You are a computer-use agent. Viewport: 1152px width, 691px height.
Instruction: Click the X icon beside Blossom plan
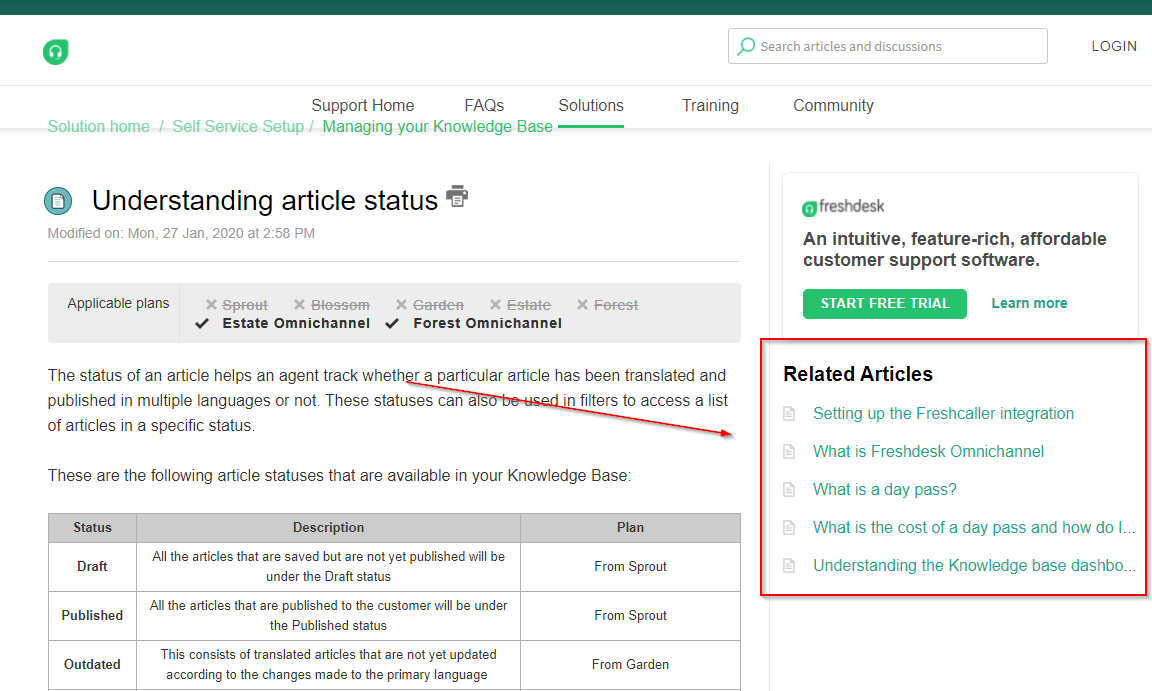click(299, 305)
